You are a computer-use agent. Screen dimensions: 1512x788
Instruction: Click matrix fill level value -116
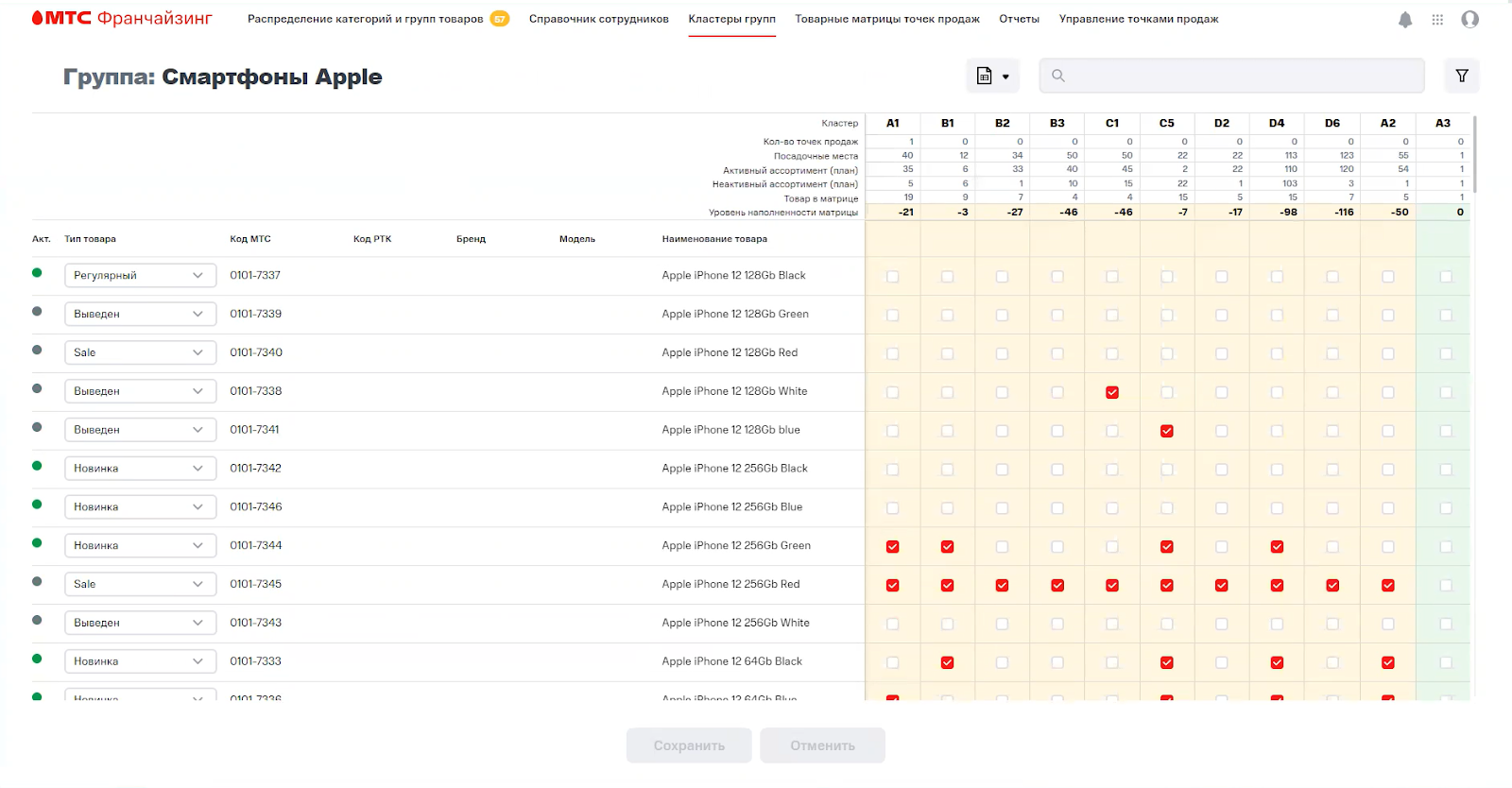pyautogui.click(x=1344, y=213)
